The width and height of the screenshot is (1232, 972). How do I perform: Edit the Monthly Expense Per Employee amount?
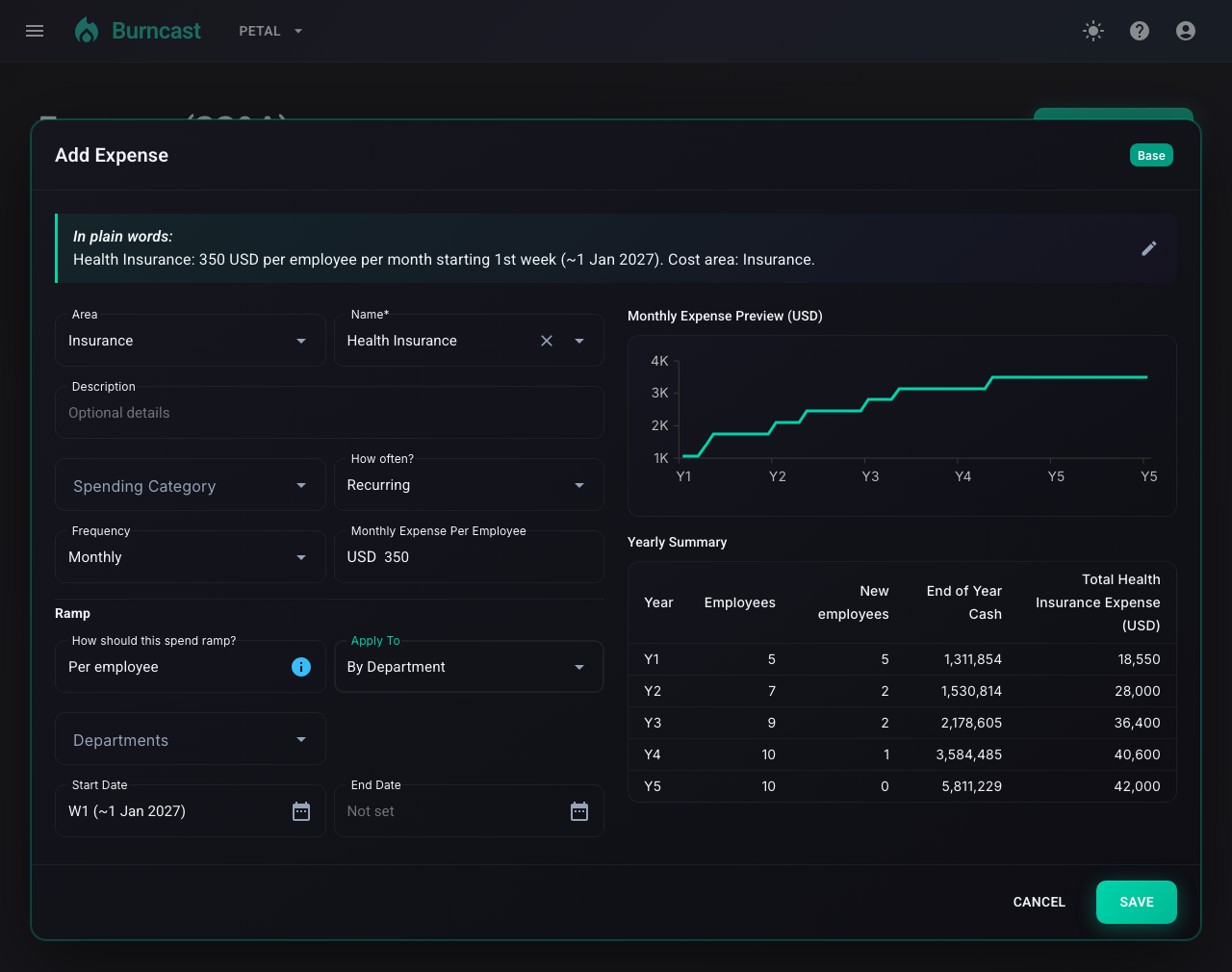coord(469,557)
